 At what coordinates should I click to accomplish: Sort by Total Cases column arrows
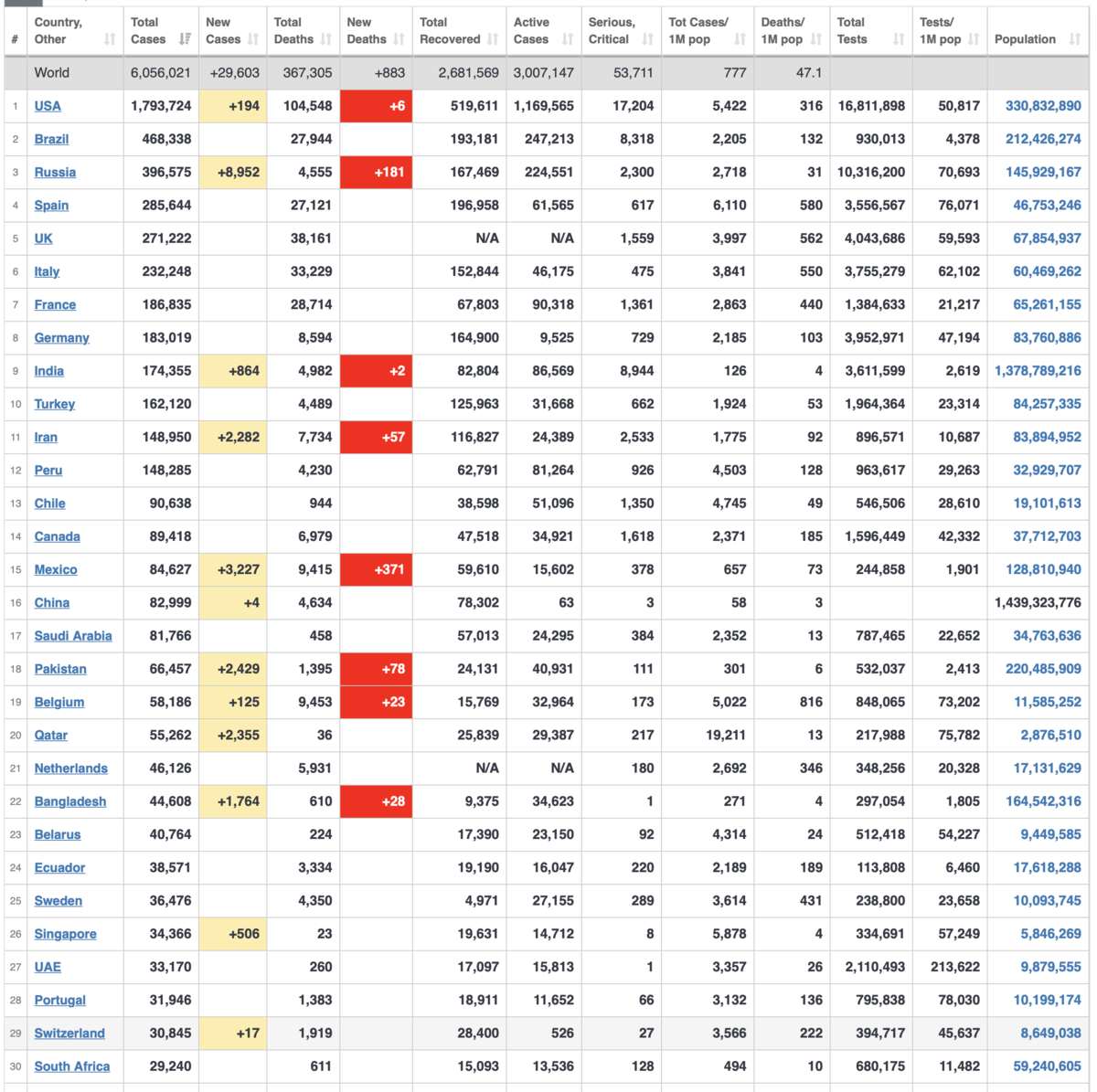[186, 39]
